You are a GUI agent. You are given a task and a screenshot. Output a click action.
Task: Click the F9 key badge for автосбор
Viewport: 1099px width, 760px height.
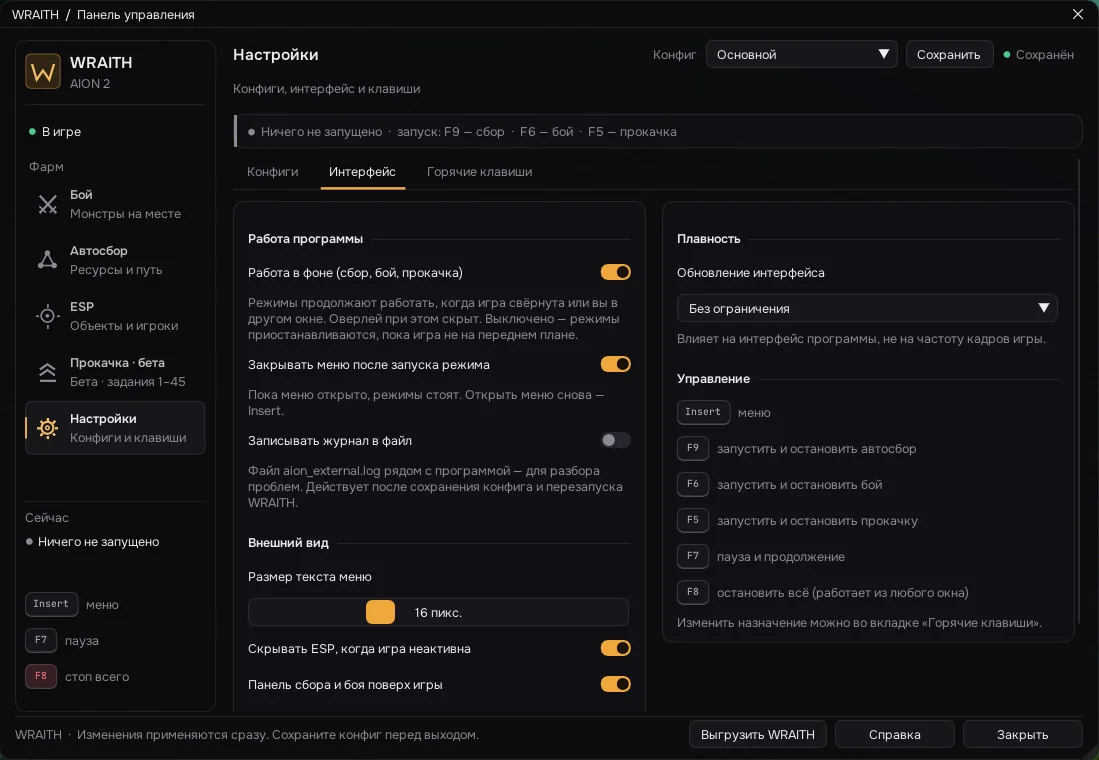(x=692, y=448)
